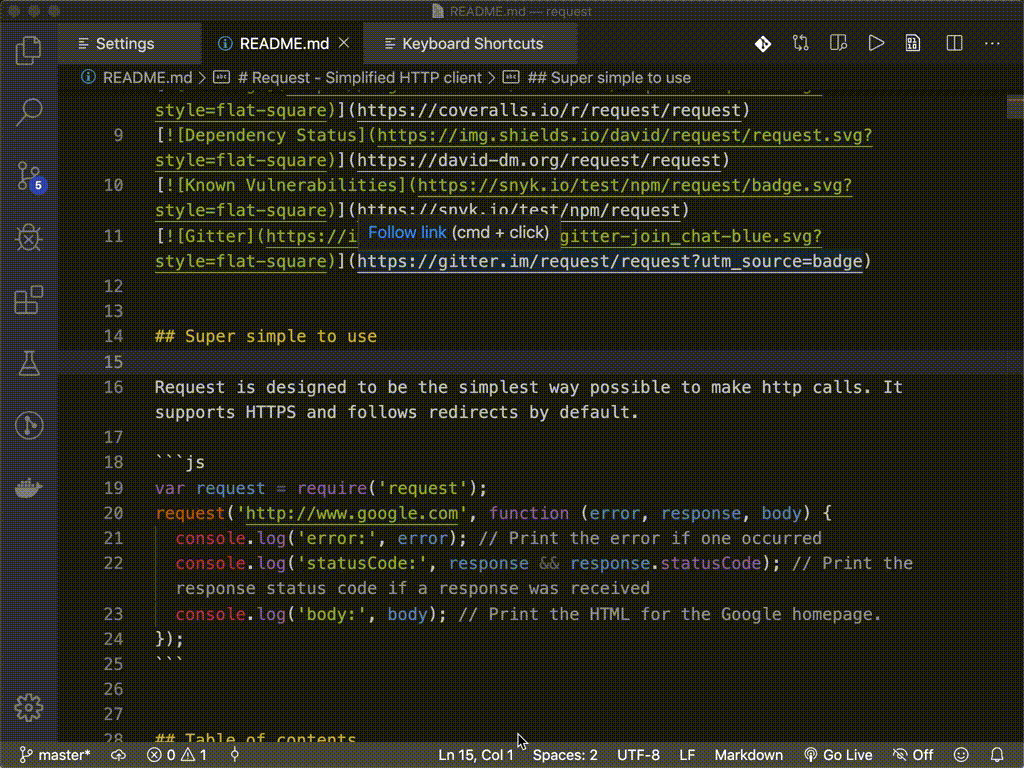Viewport: 1024px width, 768px height.
Task: Click the cloud synchronize changes icon in the status bar
Action: (118, 755)
